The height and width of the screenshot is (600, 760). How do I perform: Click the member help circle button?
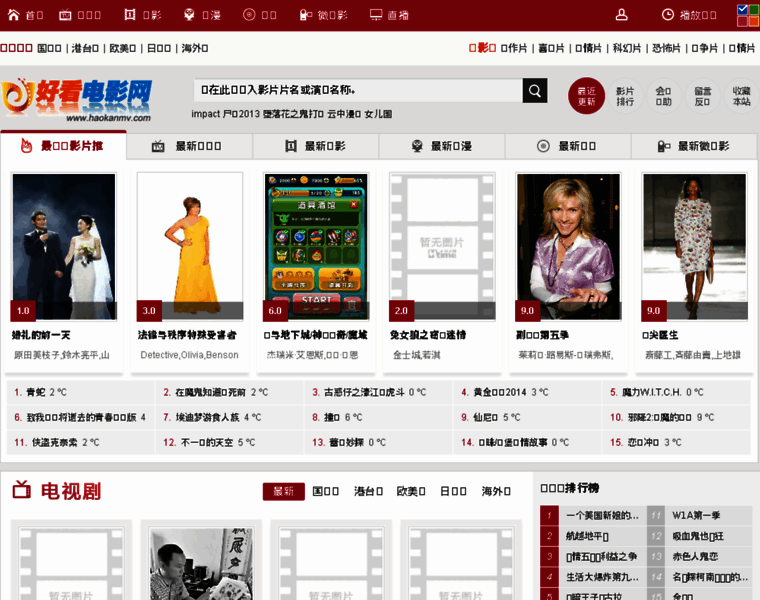664,96
